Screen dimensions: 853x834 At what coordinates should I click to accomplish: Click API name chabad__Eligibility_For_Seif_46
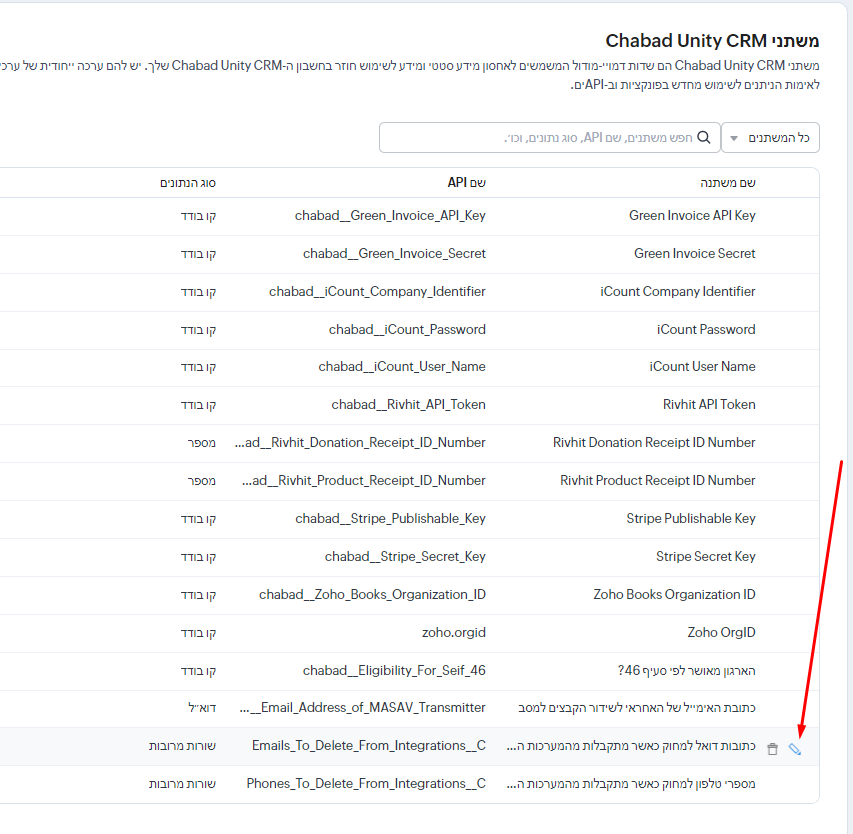pos(394,671)
